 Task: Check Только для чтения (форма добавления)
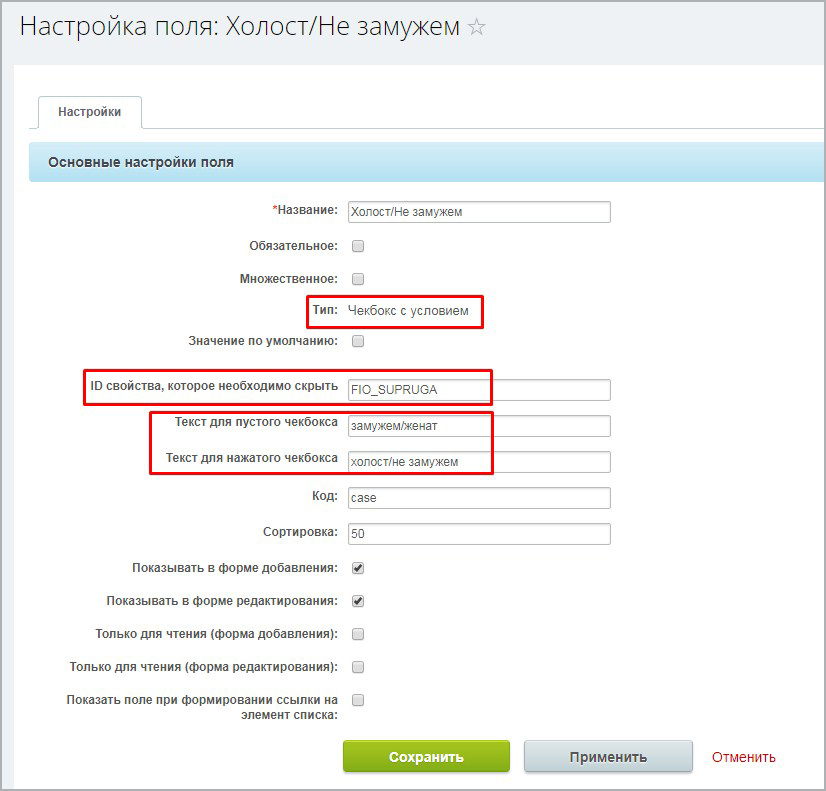(x=358, y=634)
